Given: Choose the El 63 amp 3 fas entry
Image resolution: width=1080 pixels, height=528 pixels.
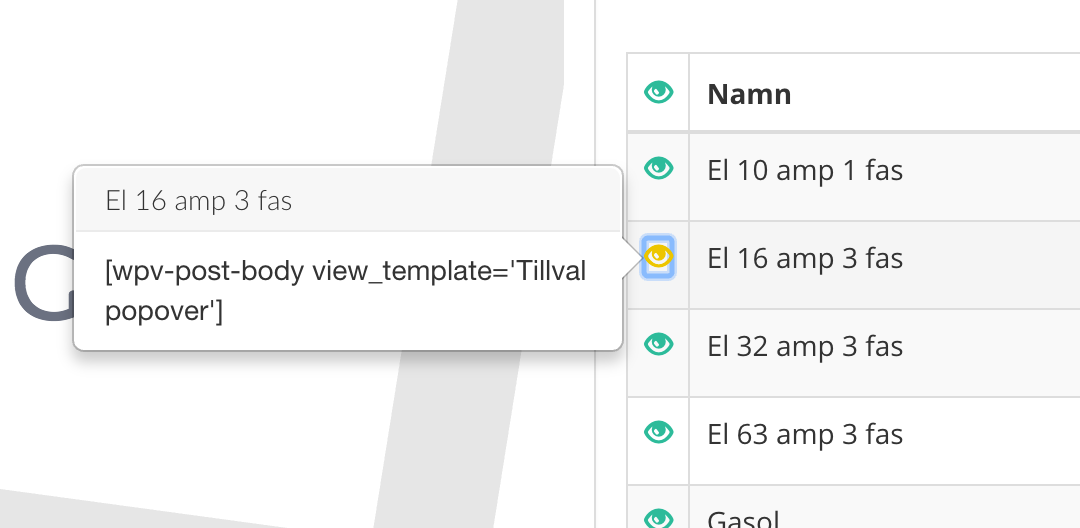Looking at the screenshot, I should 804,434.
